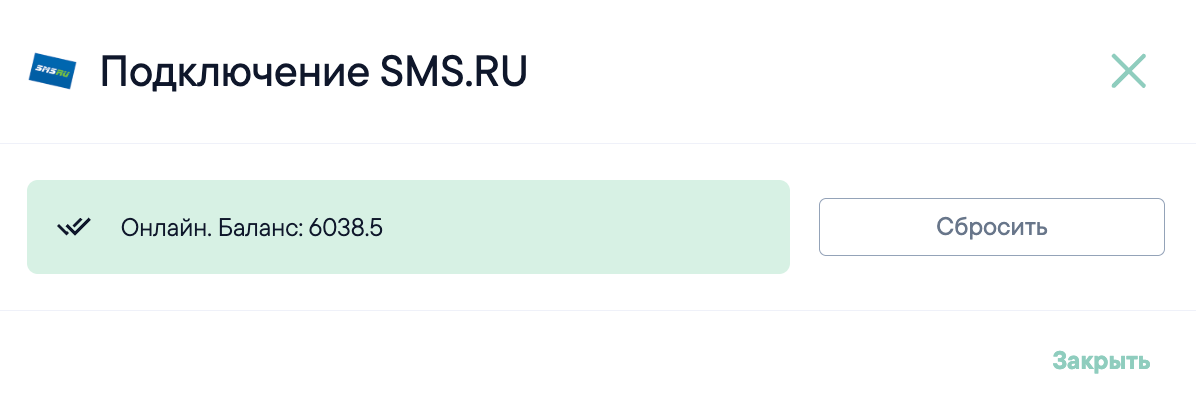Click the blue SMS.RU brand thumbnail
Image resolution: width=1196 pixels, height=406 pixels.
point(52,71)
